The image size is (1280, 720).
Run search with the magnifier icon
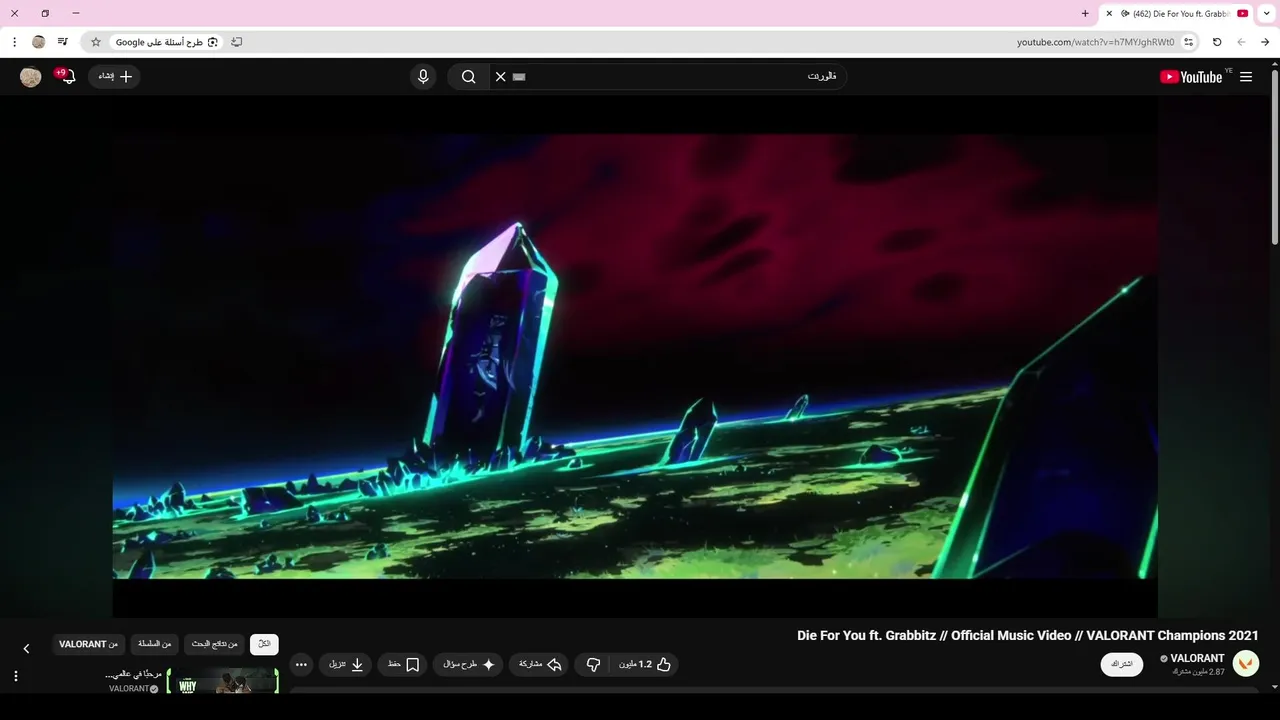[468, 77]
